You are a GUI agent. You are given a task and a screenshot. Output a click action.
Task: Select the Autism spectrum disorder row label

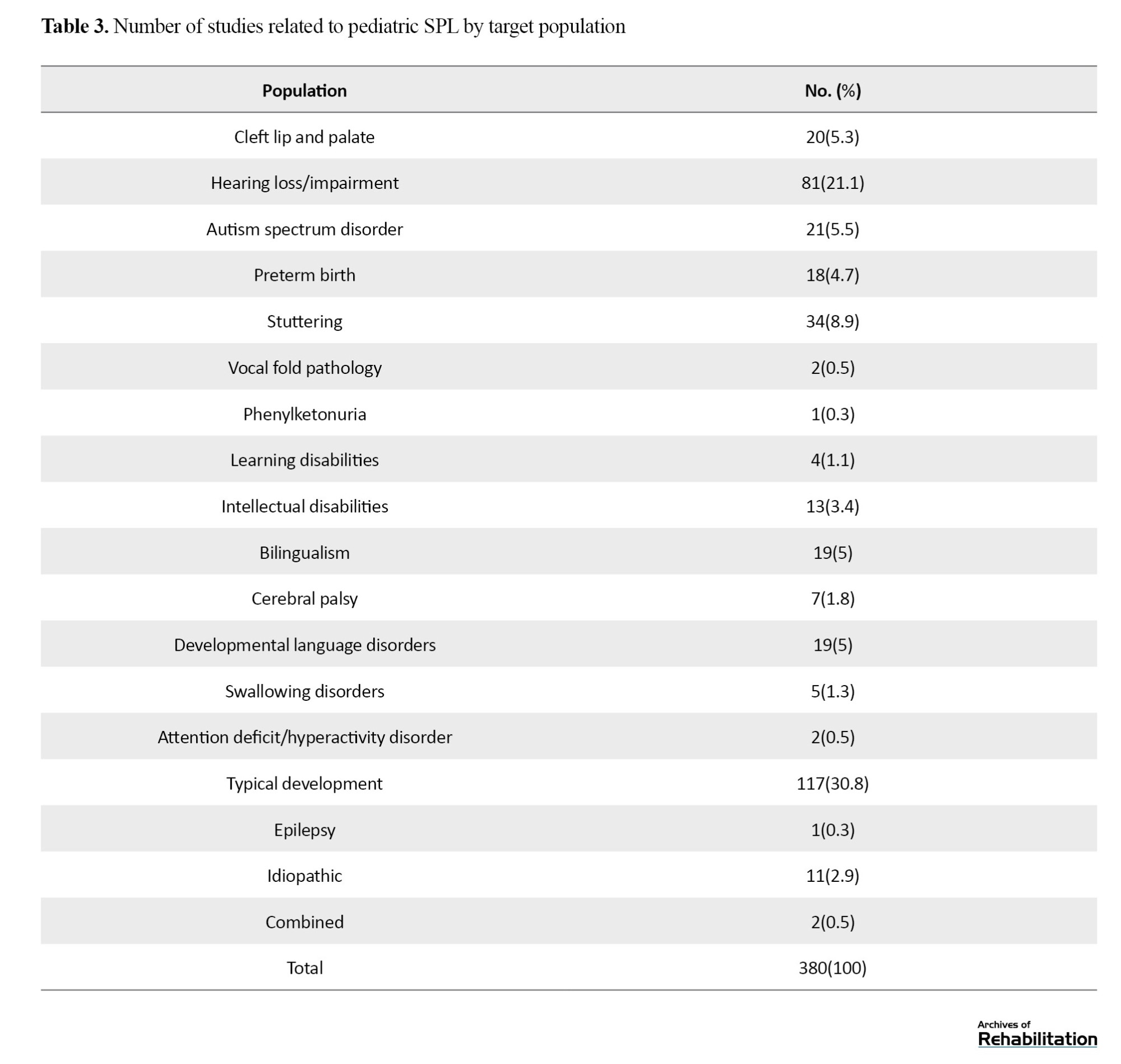coord(304,229)
